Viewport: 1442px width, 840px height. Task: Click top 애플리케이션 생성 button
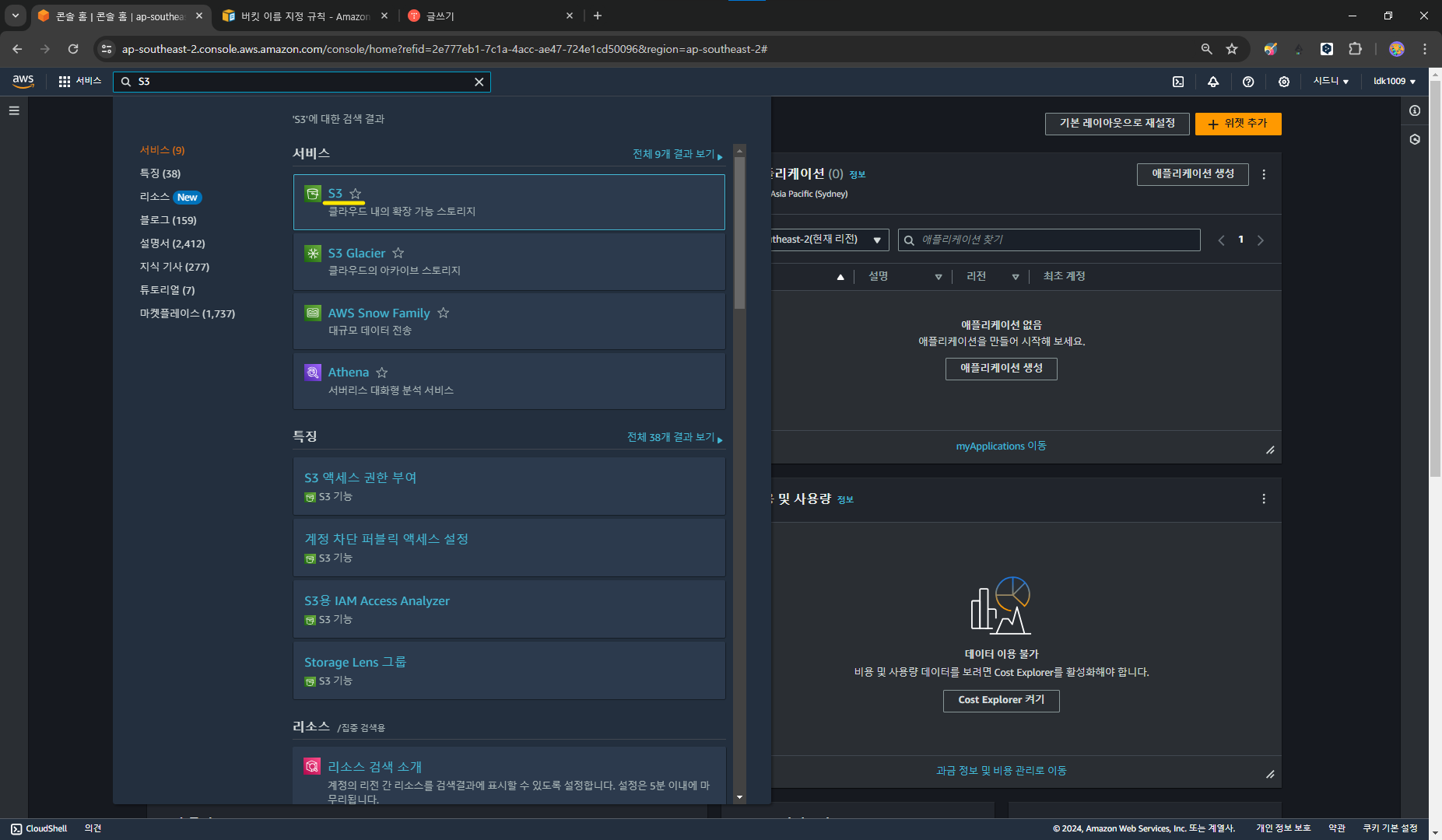click(x=1192, y=174)
